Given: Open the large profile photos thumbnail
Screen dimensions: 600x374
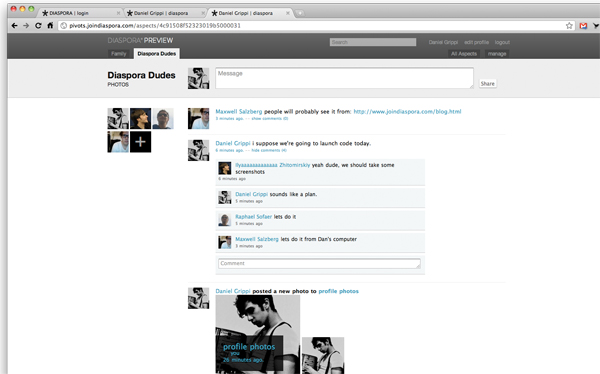Looking at the screenshot, I should coord(258,334).
